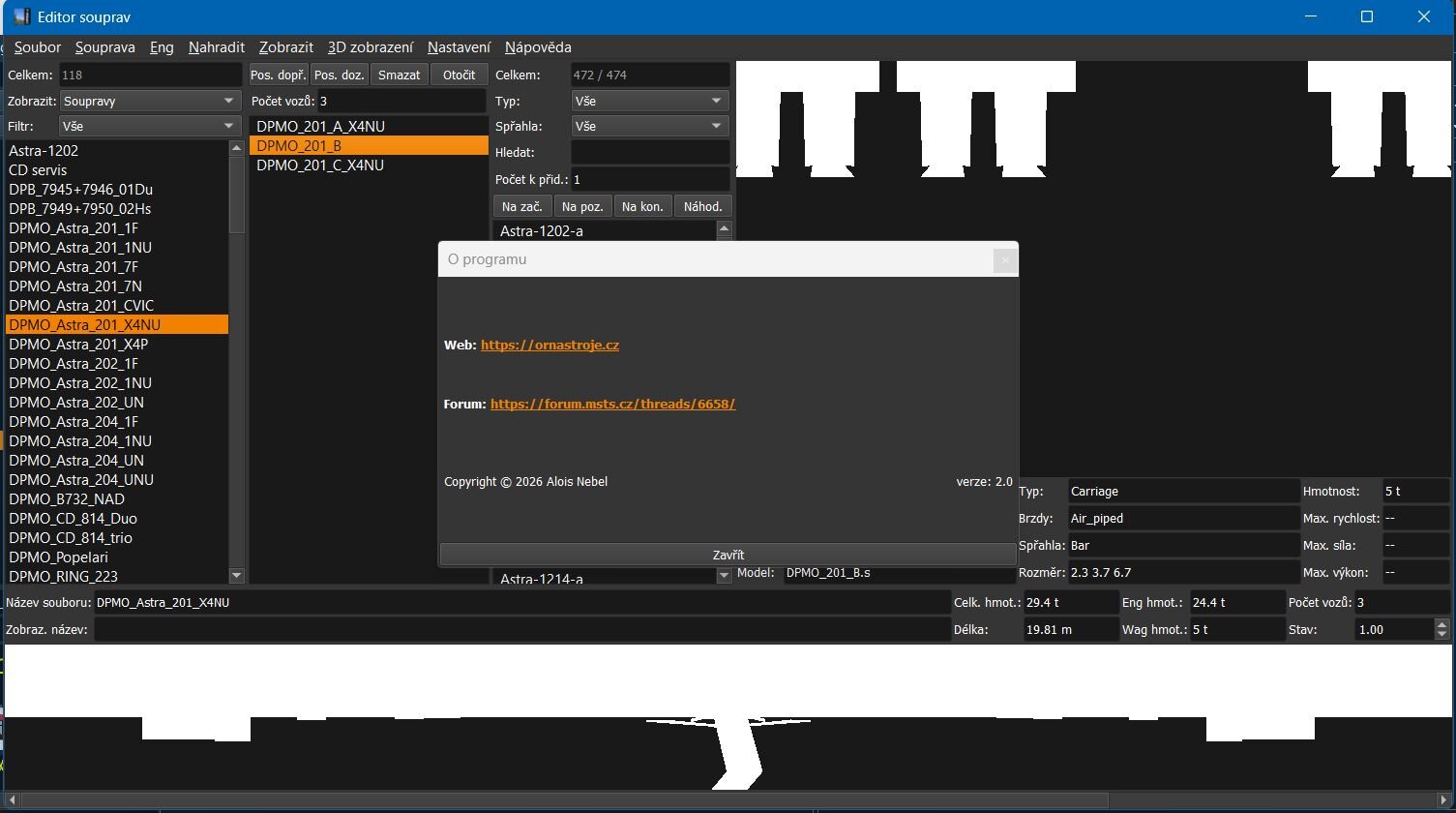Open the ornastroje.cz web link
Image resolution: width=1456 pixels, height=813 pixels.
coord(550,345)
